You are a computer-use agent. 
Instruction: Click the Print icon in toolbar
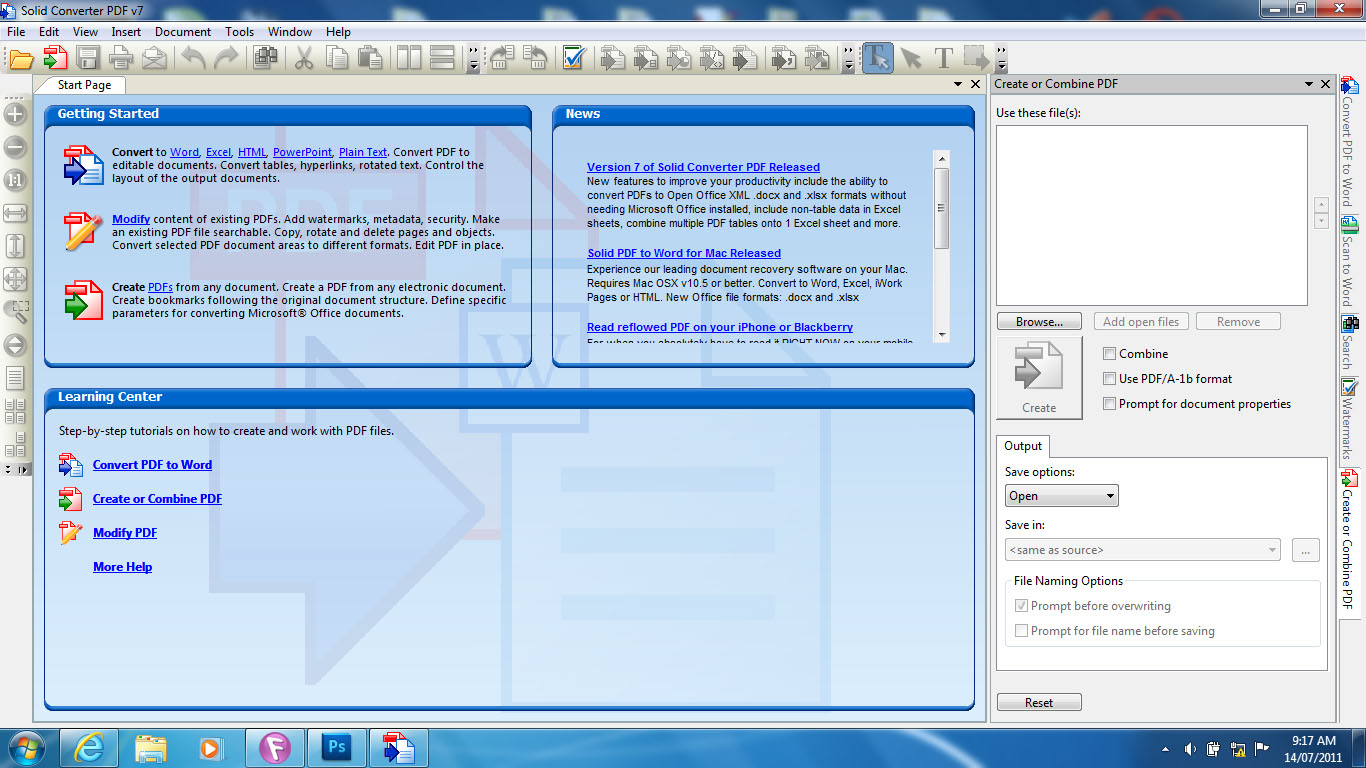(x=121, y=58)
